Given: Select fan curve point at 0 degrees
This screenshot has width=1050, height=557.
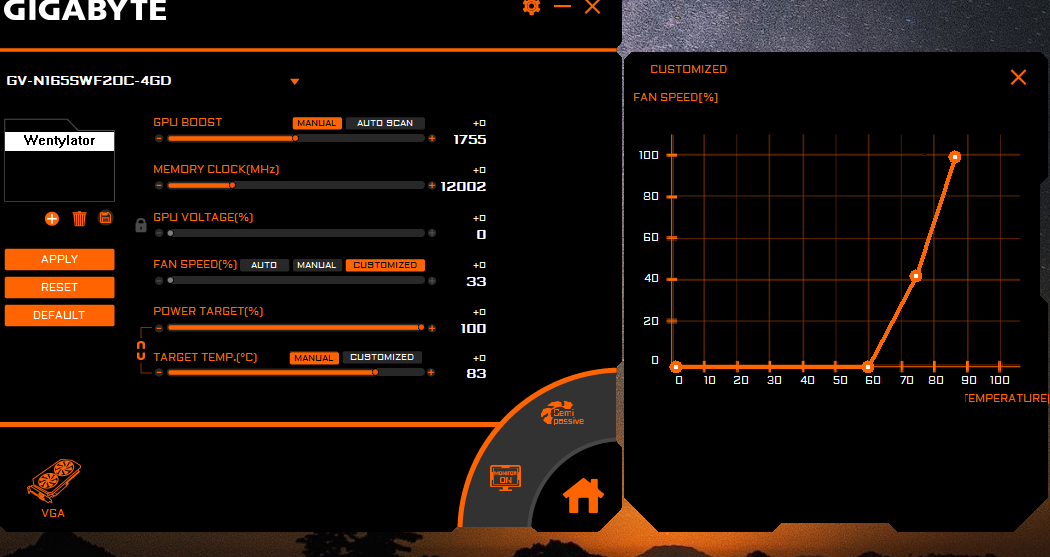Looking at the screenshot, I should (x=676, y=367).
